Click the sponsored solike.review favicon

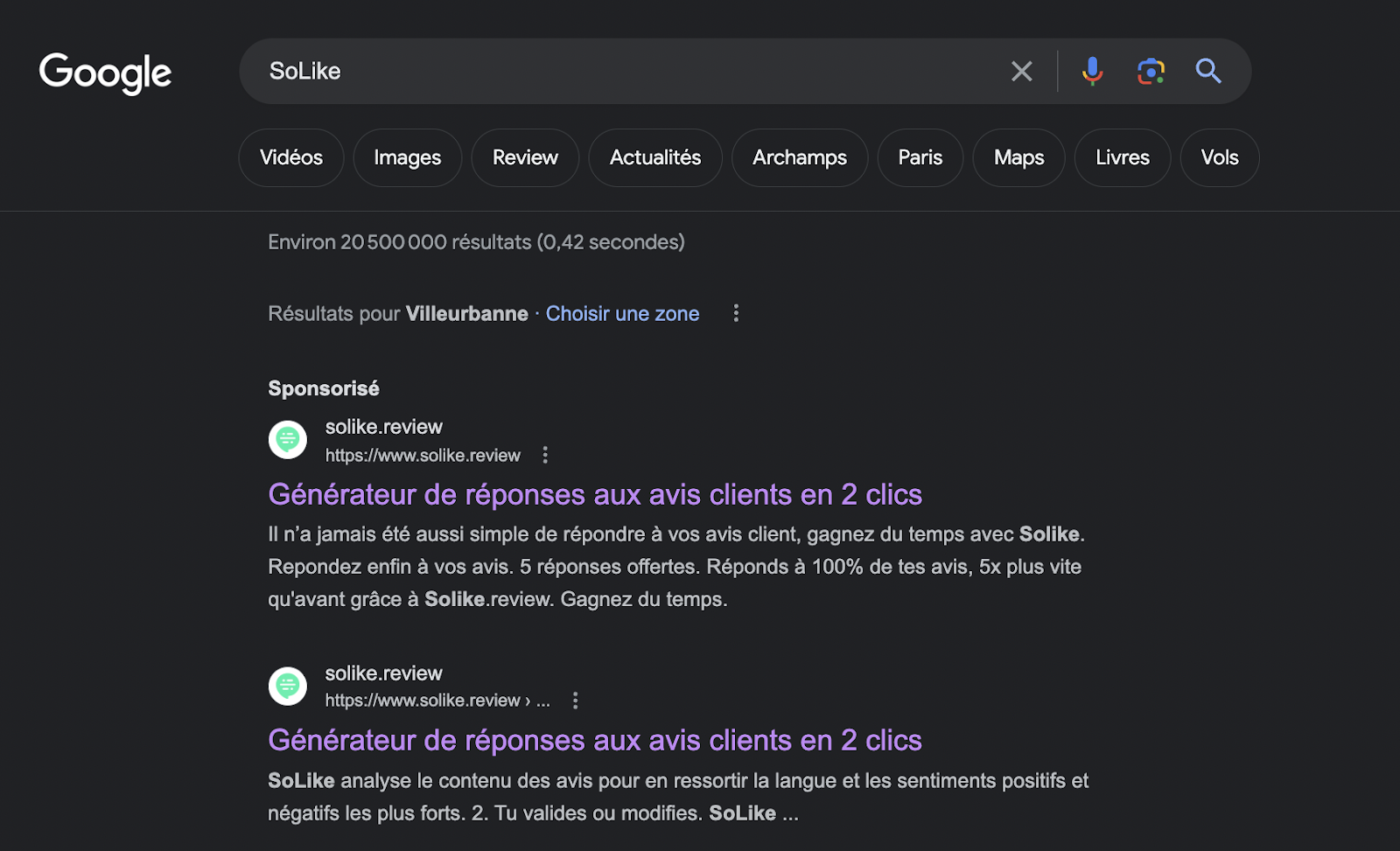tap(288, 440)
